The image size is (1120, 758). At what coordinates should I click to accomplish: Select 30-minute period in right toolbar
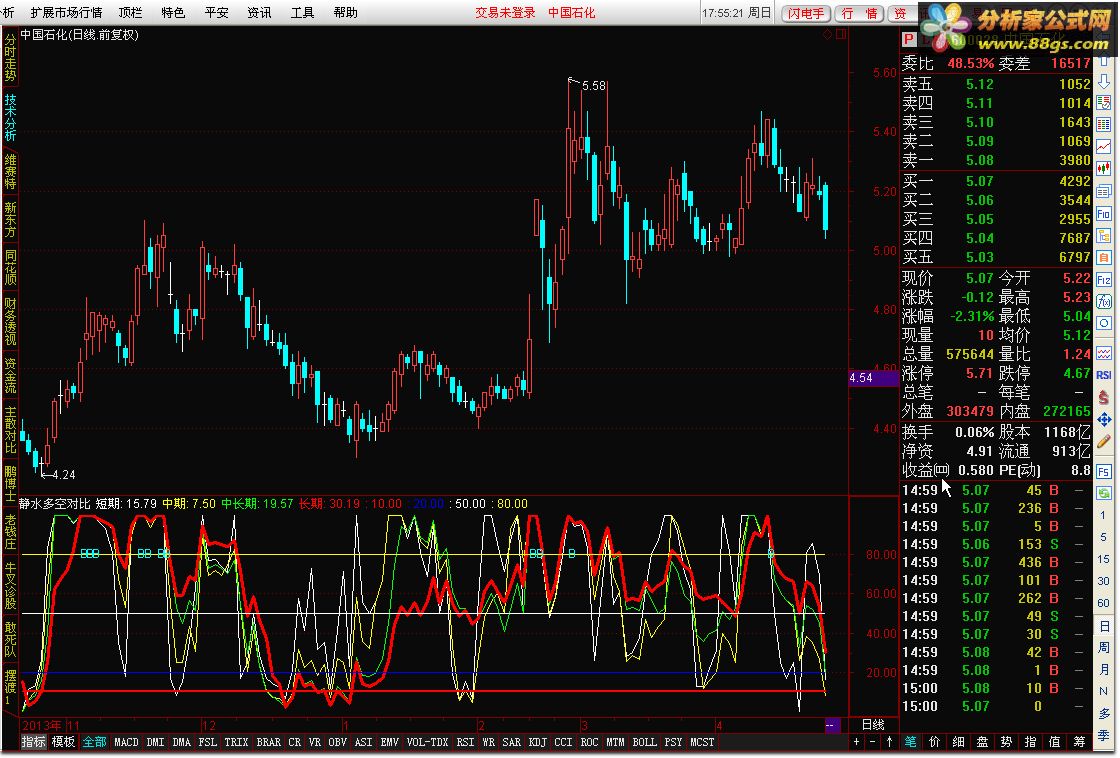[x=1104, y=582]
